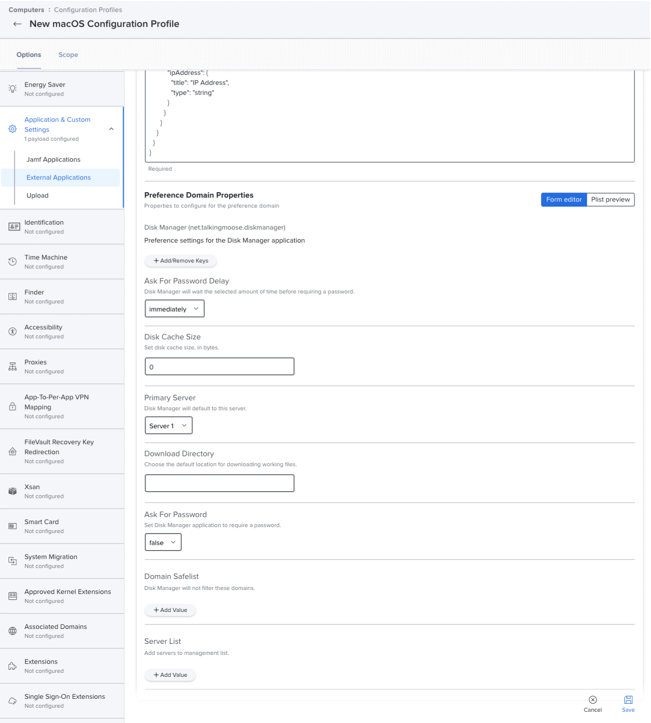Click the back arrow beside the profile title
This screenshot has height=723, width=651.
point(17,24)
